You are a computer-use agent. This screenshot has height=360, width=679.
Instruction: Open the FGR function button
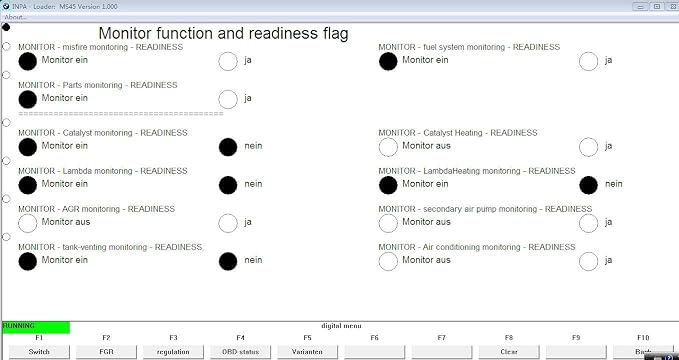tap(106, 352)
